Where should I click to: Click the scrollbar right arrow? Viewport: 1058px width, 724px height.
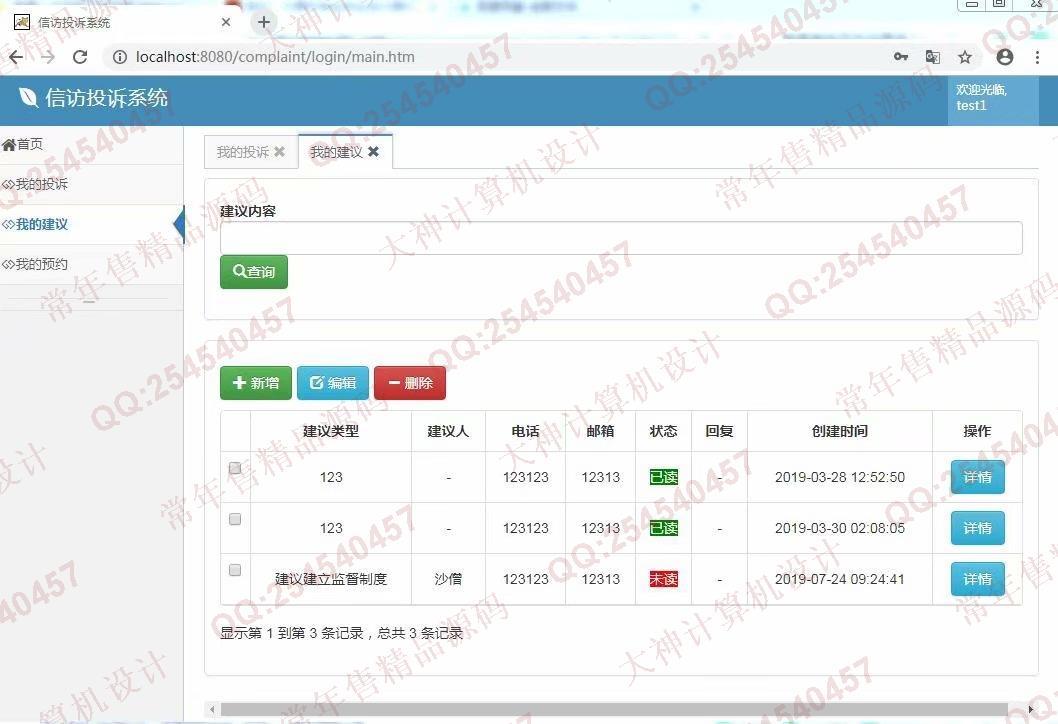pyautogui.click(x=1030, y=709)
